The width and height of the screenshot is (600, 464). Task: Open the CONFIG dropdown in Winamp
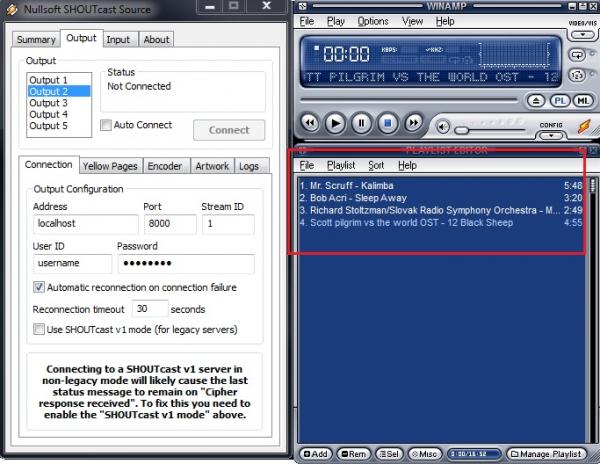[x=551, y=135]
